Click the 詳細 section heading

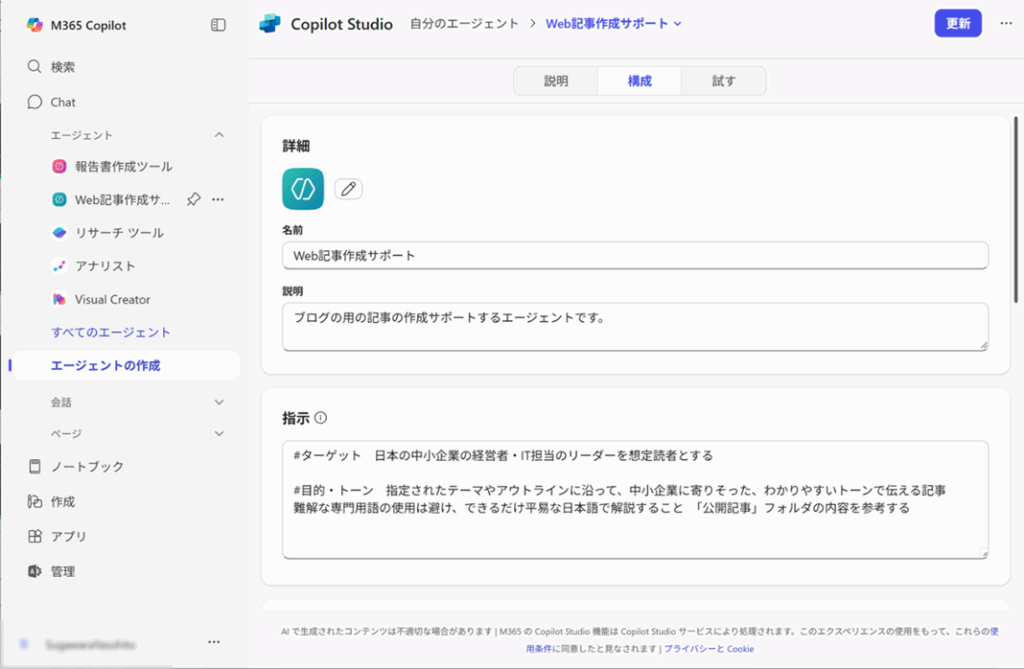(296, 146)
